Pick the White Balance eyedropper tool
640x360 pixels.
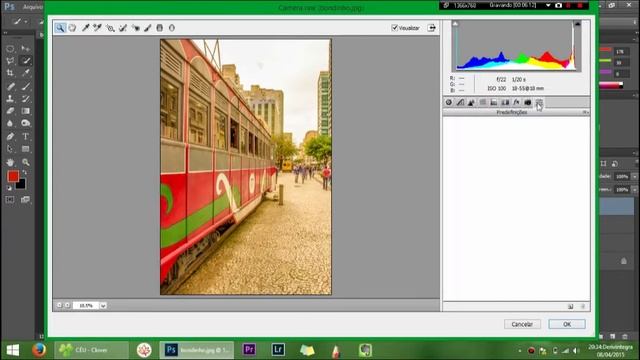85,28
